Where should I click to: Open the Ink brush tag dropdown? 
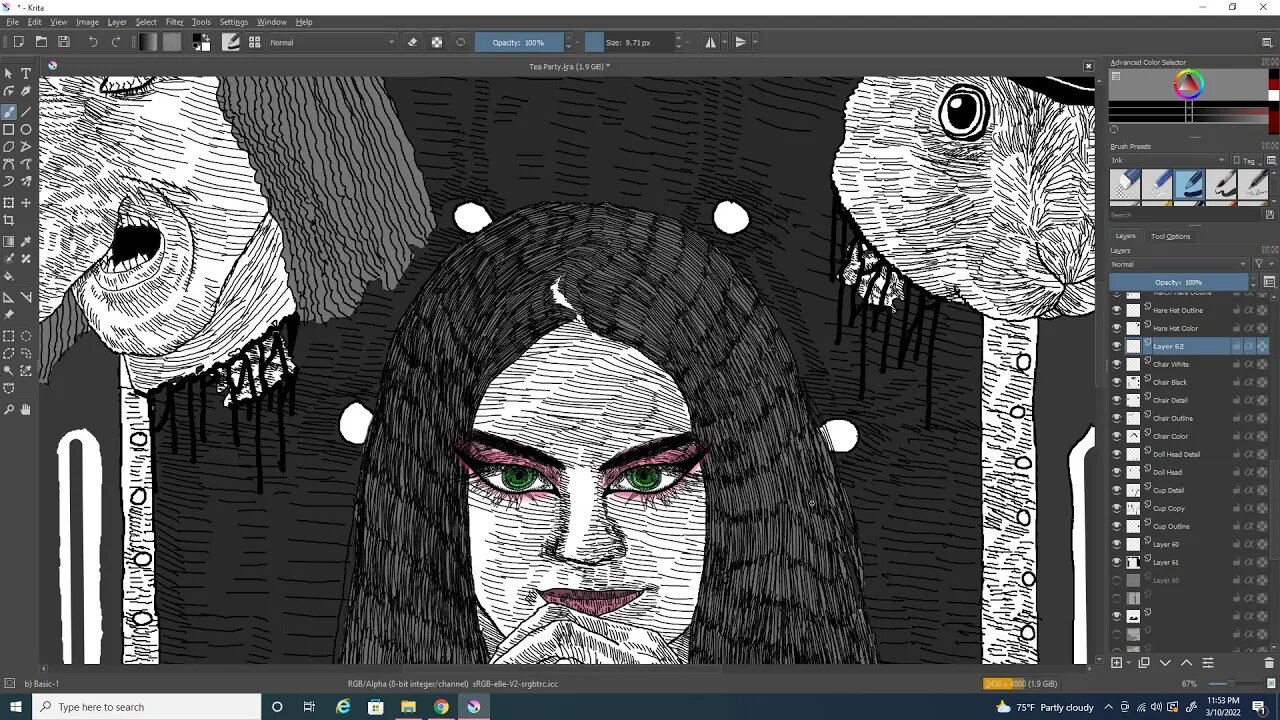coord(1168,160)
